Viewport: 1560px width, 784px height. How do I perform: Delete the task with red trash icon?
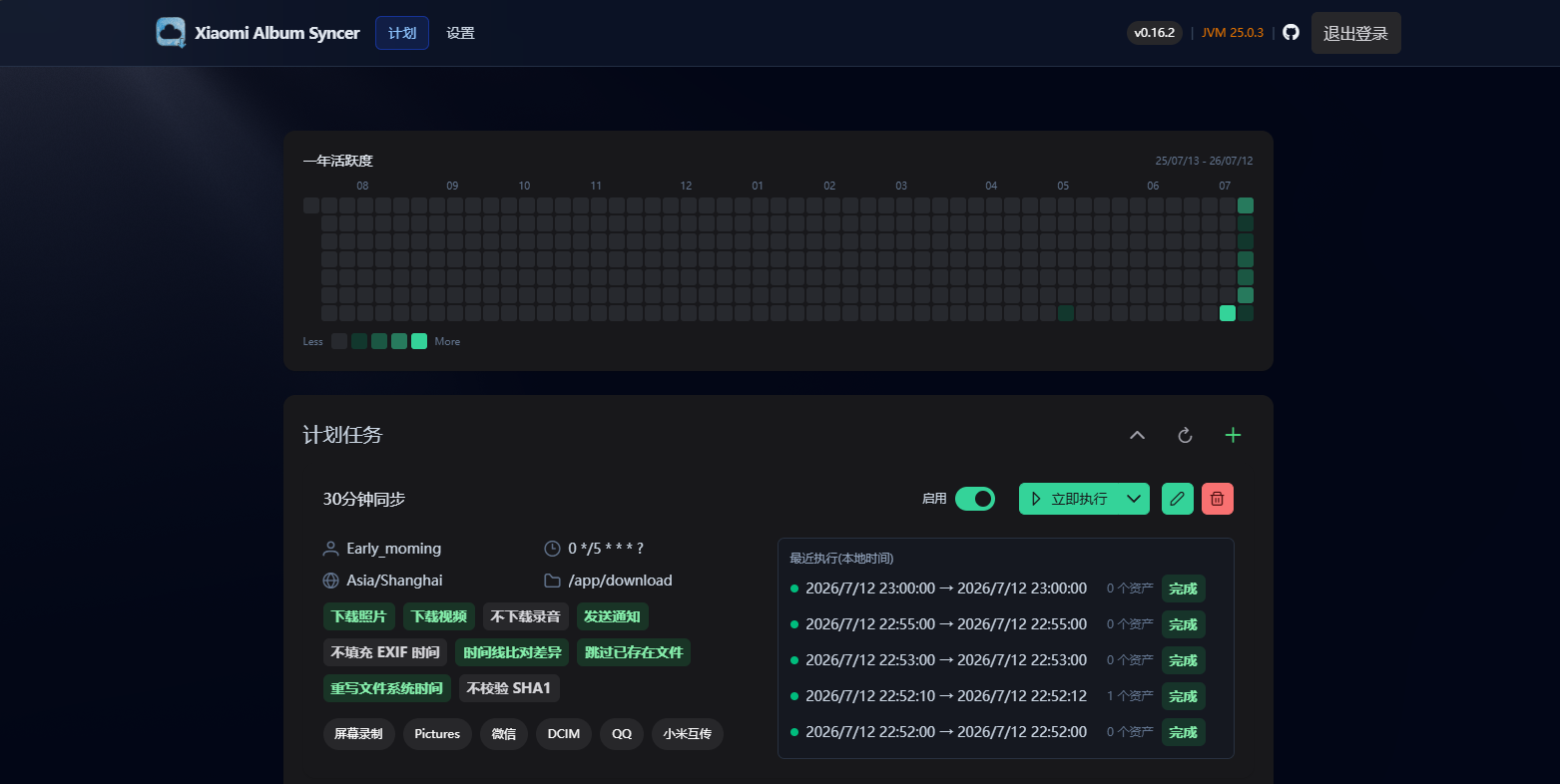(x=1218, y=499)
